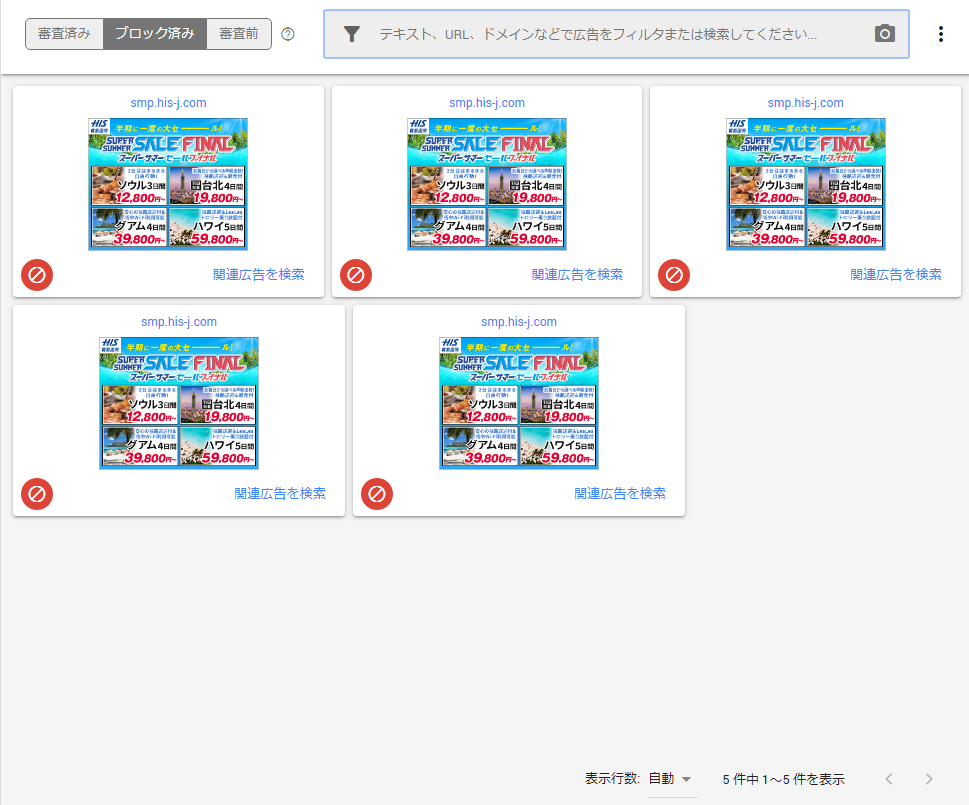Click the camera image search icon
This screenshot has height=805, width=969.
(884, 34)
